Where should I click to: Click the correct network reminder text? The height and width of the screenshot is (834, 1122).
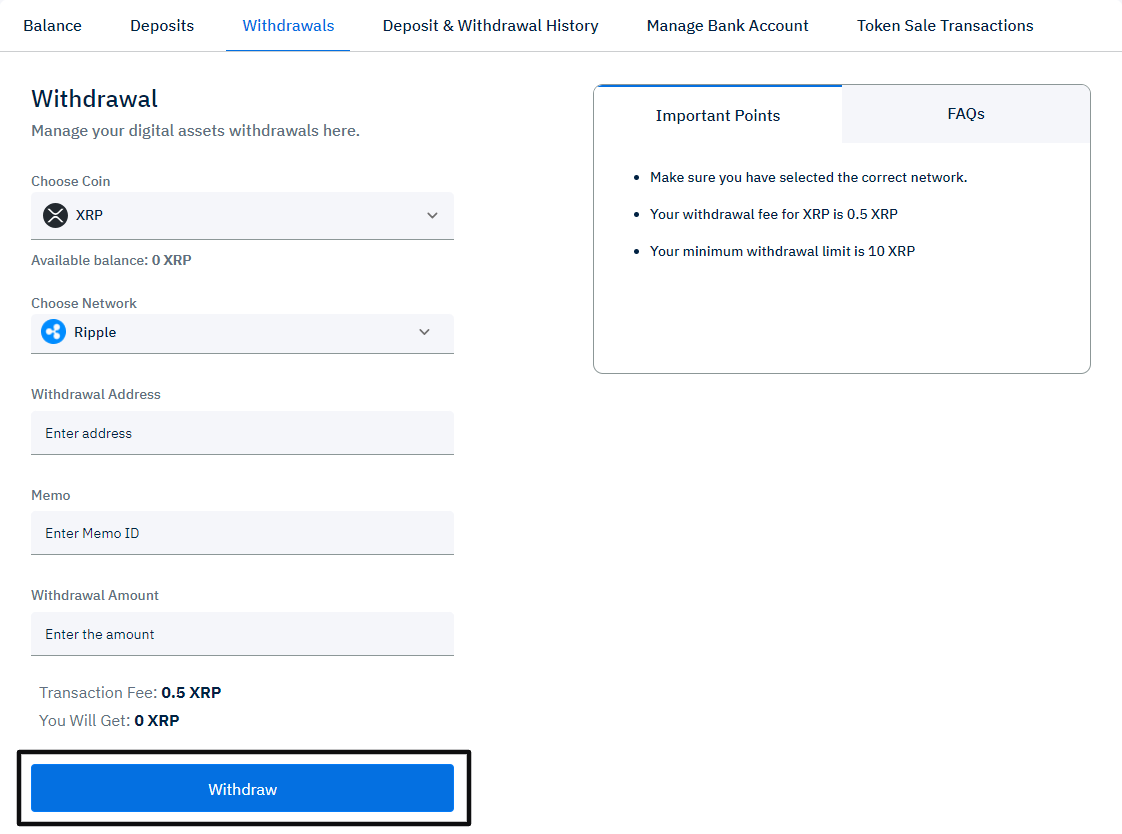tap(809, 177)
